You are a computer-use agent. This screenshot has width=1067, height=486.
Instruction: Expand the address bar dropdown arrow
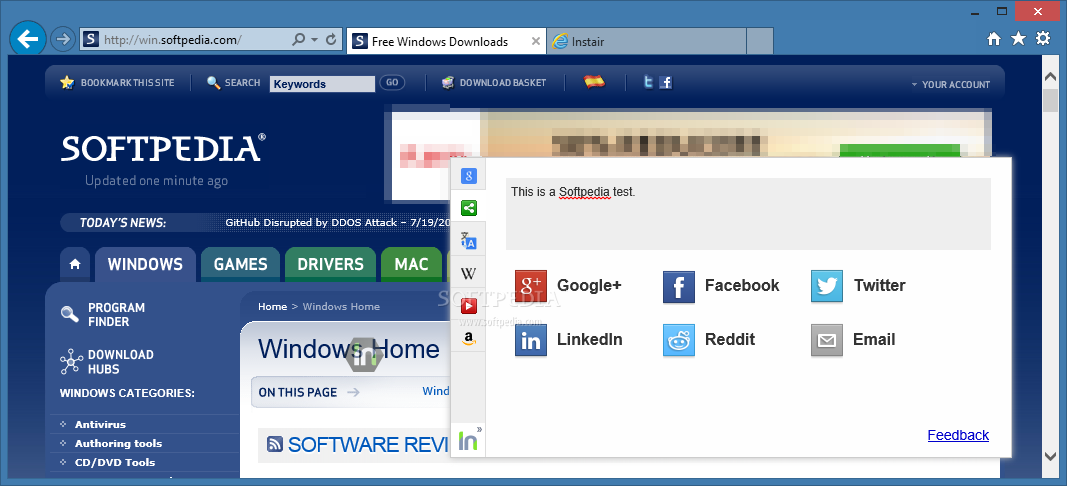[314, 40]
